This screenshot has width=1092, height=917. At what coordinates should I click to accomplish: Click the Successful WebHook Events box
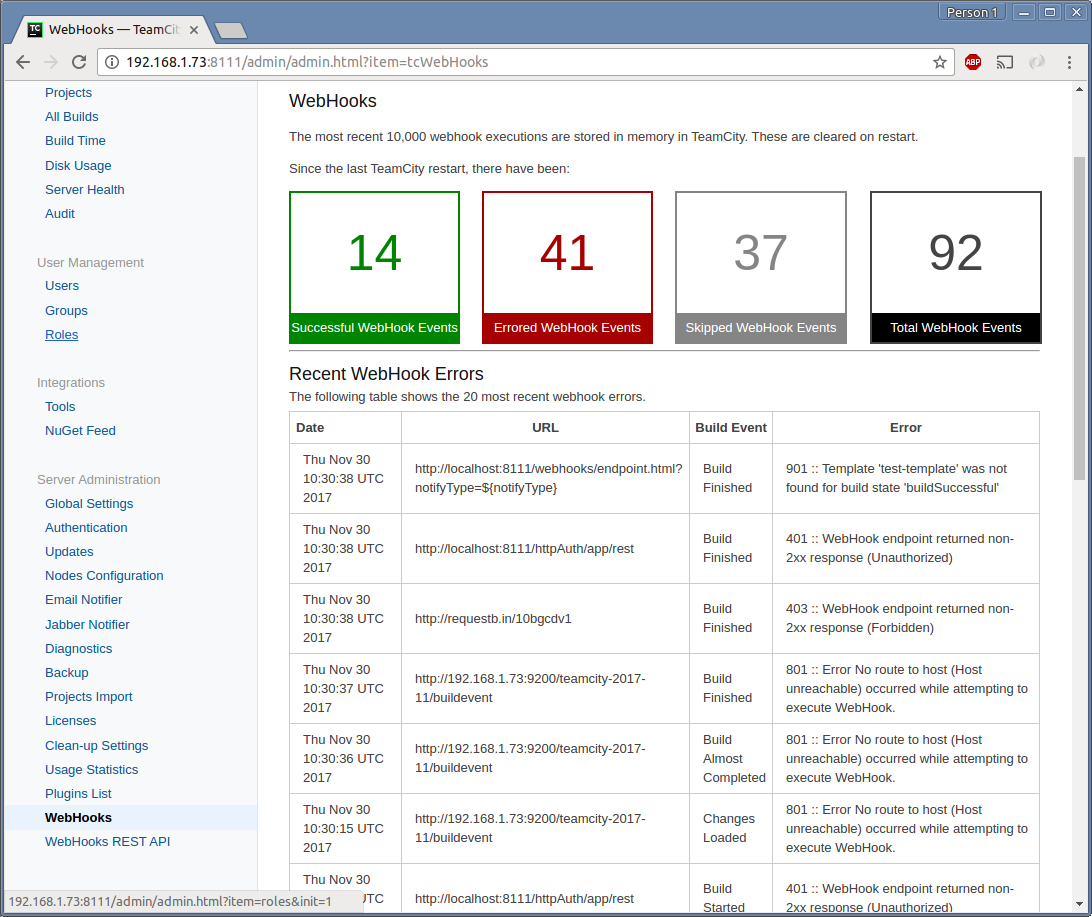click(x=375, y=267)
